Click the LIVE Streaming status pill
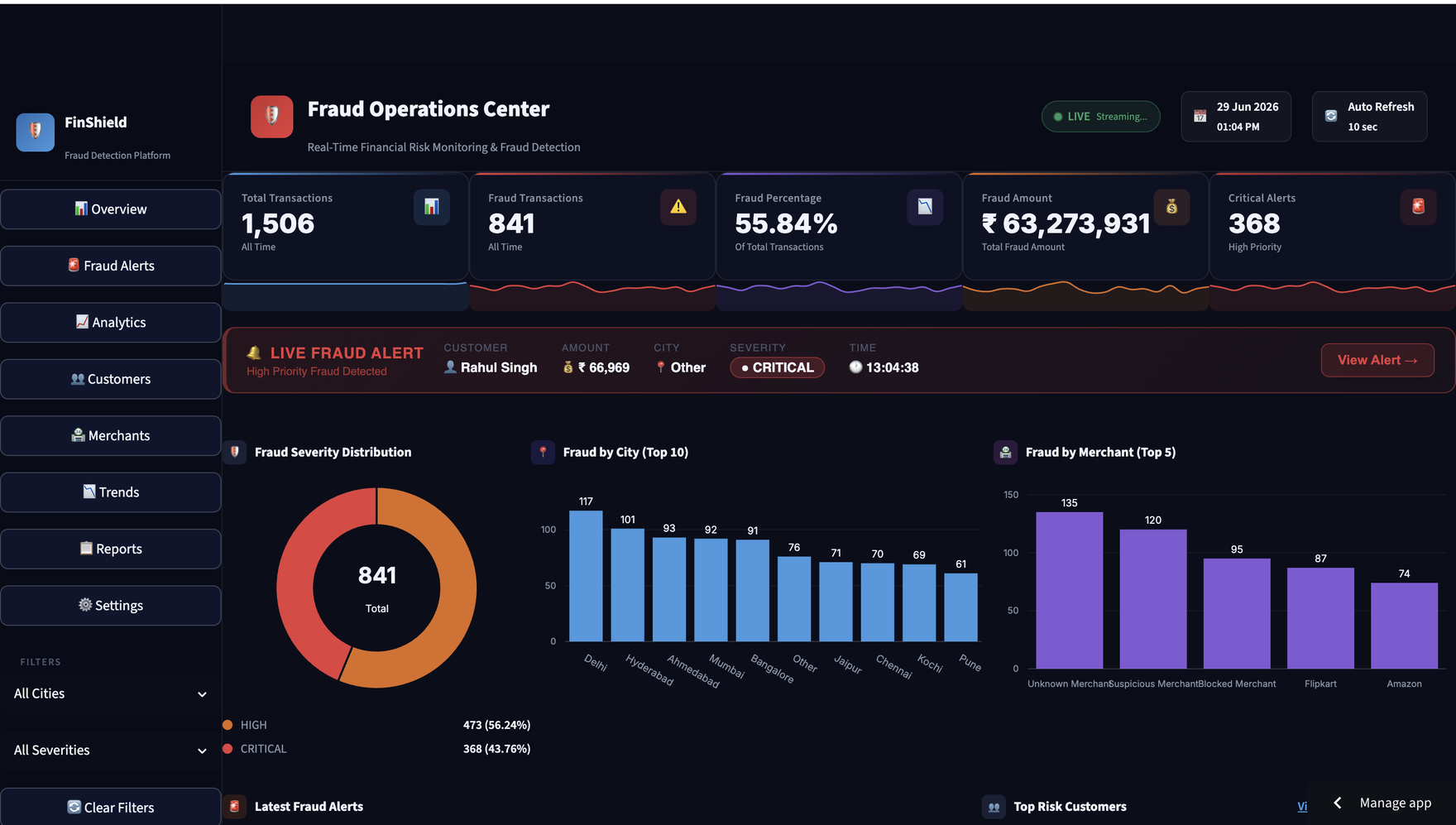This screenshot has height=825, width=1456. pyautogui.click(x=1100, y=117)
